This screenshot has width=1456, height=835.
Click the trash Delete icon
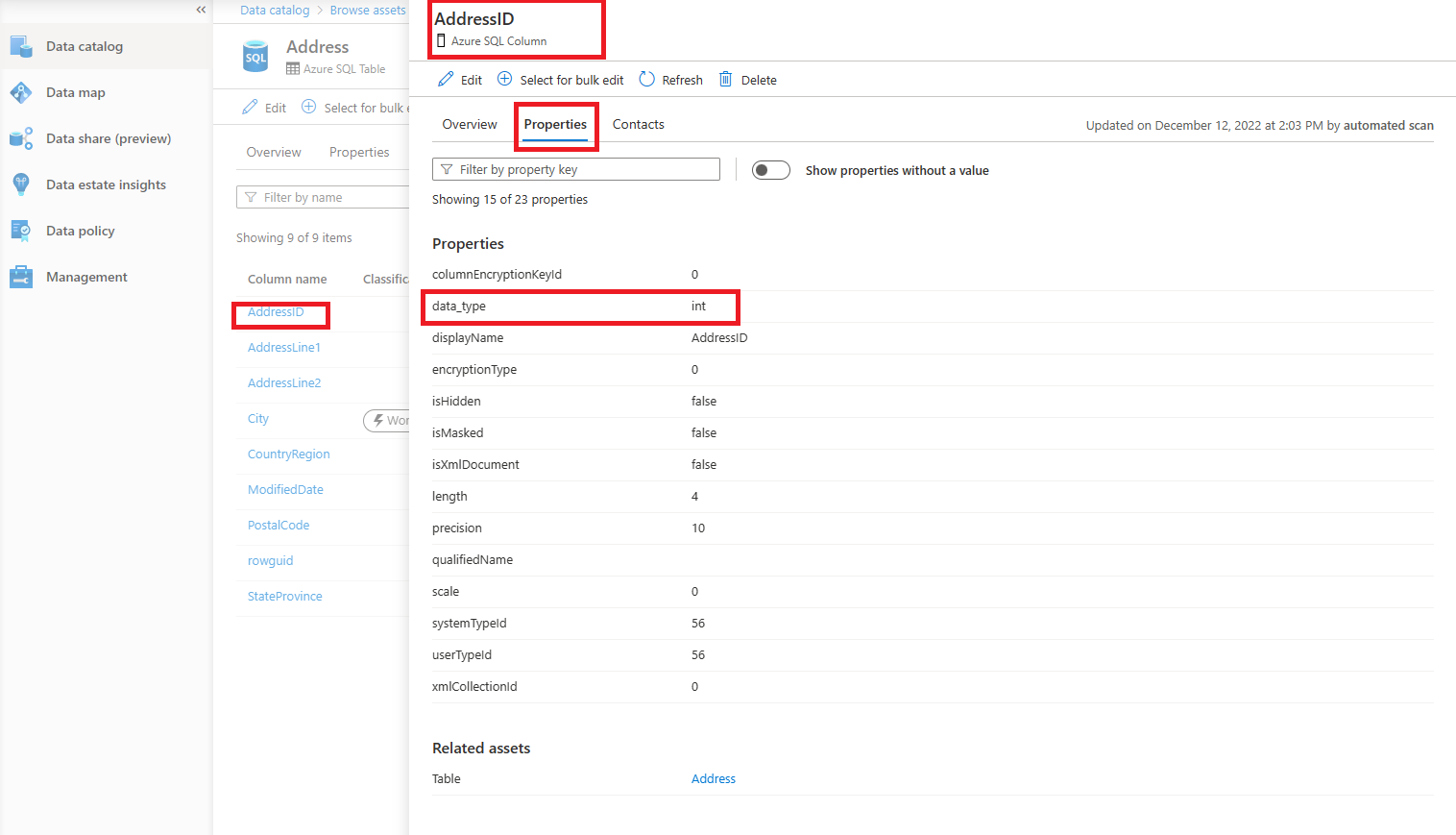[x=726, y=79]
